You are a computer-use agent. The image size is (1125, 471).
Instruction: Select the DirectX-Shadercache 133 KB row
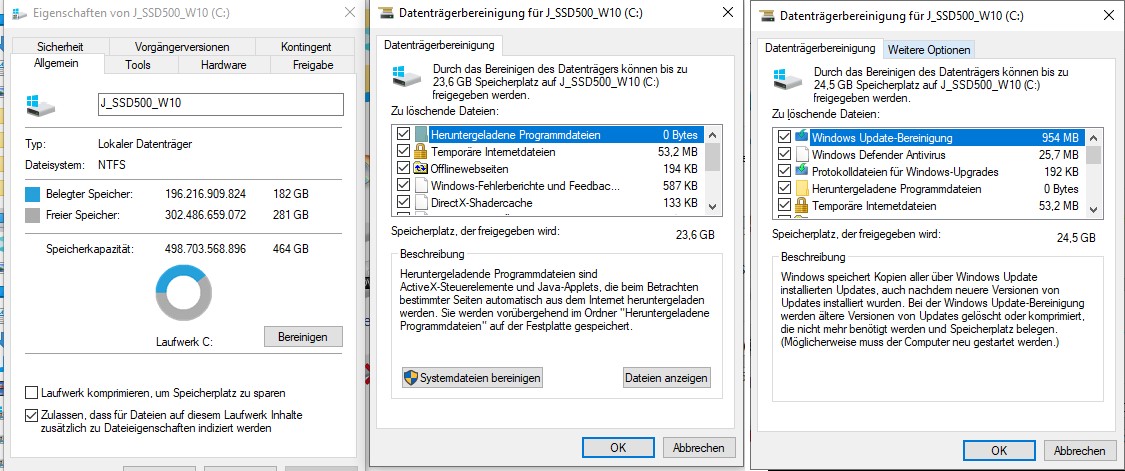(x=548, y=202)
